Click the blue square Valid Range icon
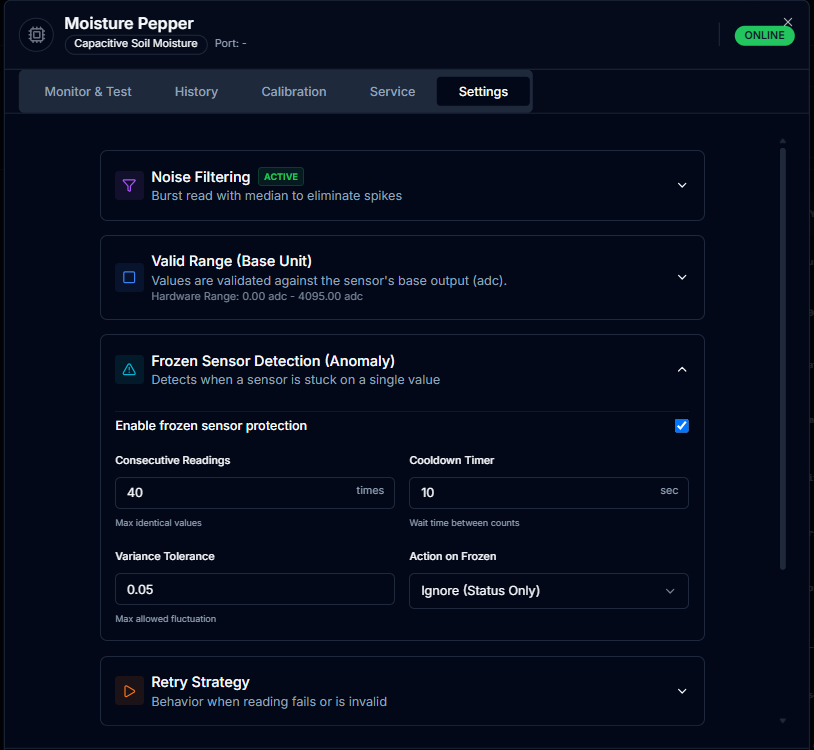The image size is (814, 750). pyautogui.click(x=129, y=277)
